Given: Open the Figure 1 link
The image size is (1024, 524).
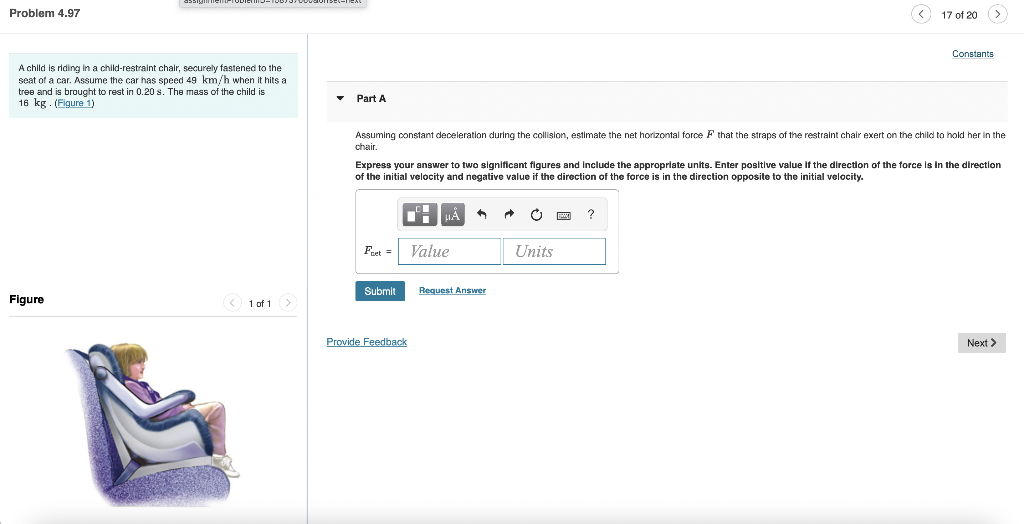Looking at the screenshot, I should tap(74, 103).
